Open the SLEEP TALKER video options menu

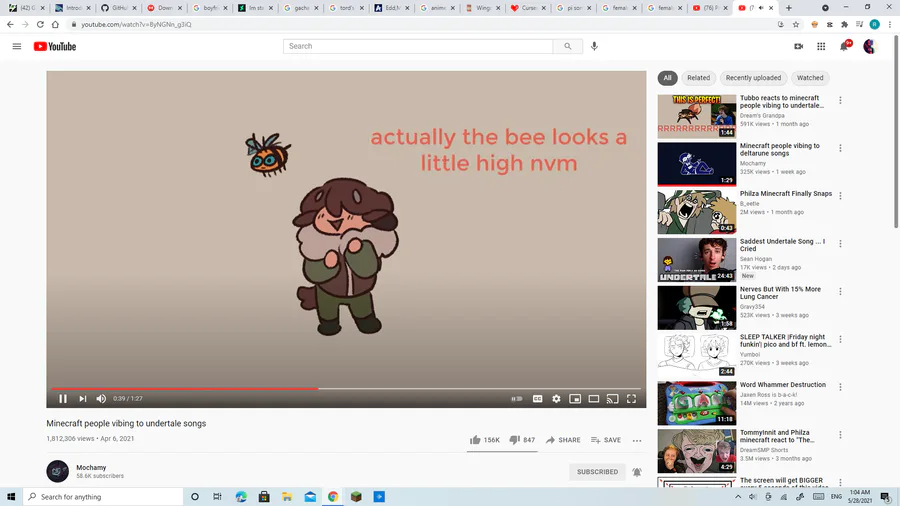(x=840, y=339)
